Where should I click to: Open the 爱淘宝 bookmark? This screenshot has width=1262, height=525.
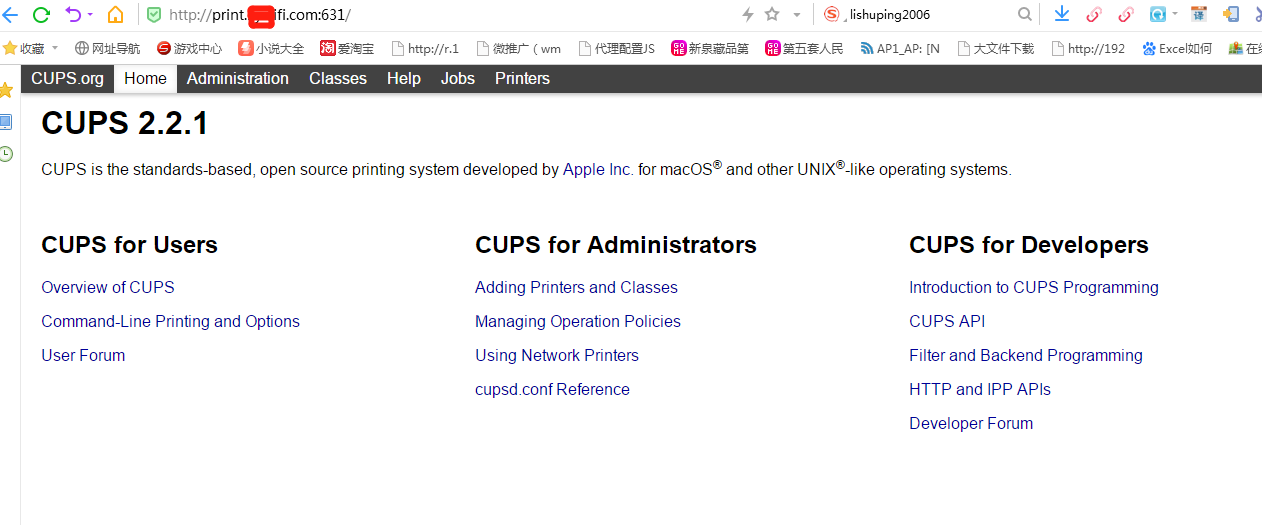[347, 48]
